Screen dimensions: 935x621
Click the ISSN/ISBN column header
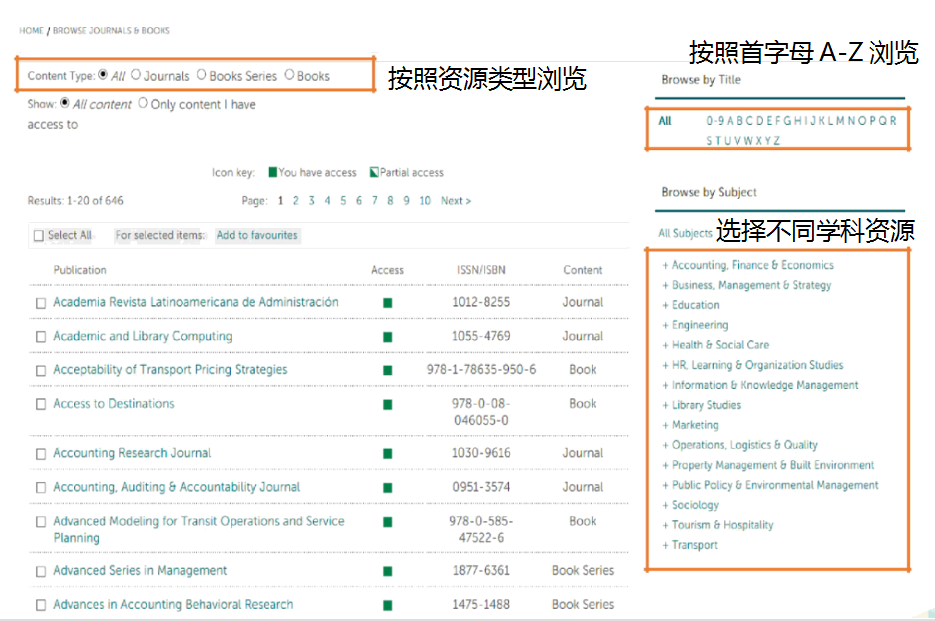tap(481, 270)
